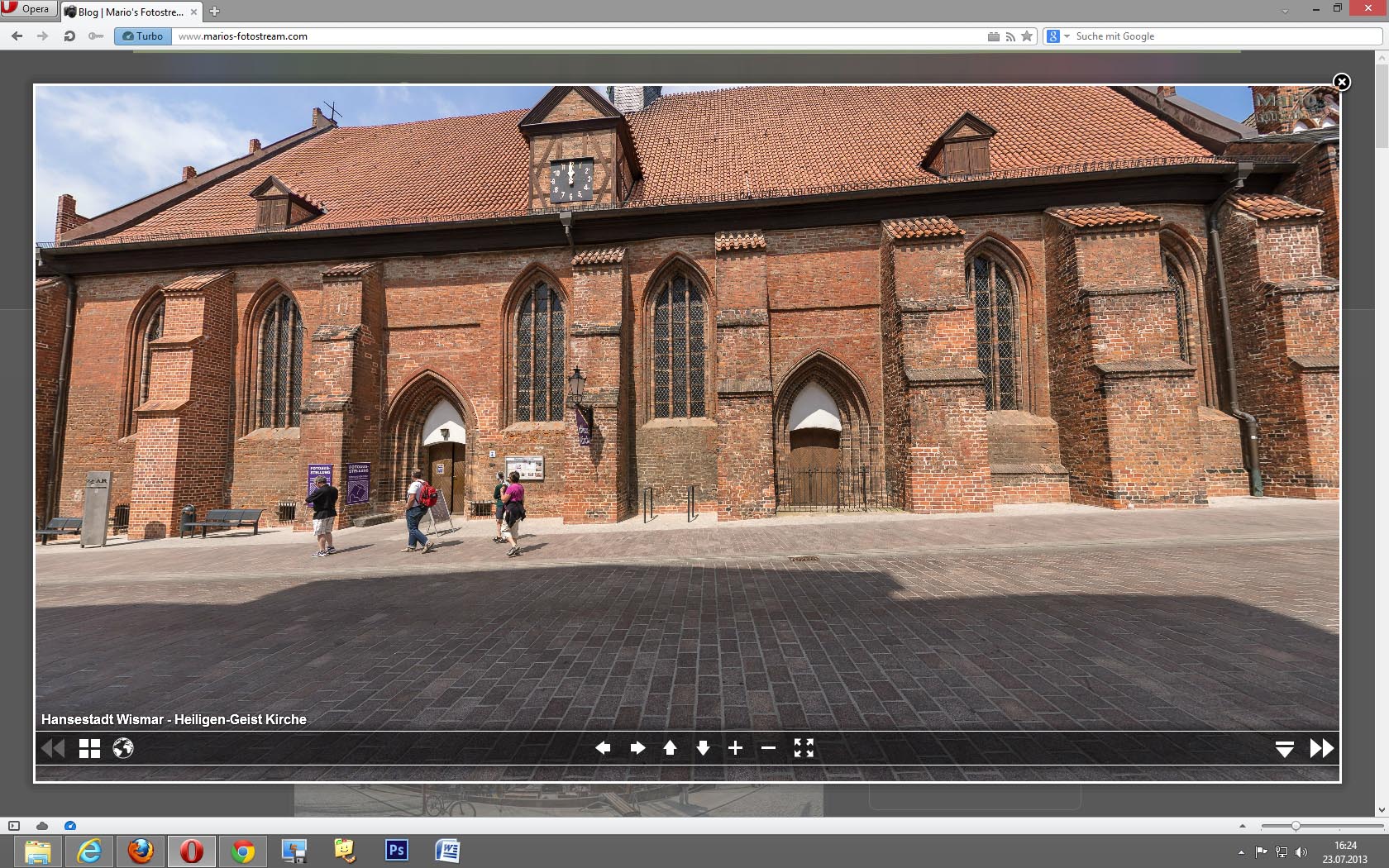Image resolution: width=1389 pixels, height=868 pixels.
Task: Zoom in using the plus icon
Action: [735, 748]
